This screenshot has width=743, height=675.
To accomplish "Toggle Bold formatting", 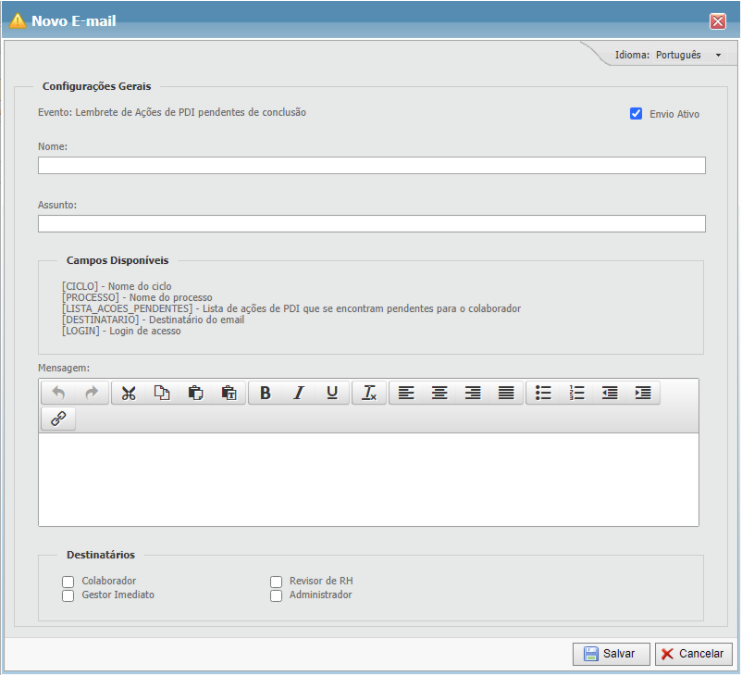I will click(x=265, y=393).
